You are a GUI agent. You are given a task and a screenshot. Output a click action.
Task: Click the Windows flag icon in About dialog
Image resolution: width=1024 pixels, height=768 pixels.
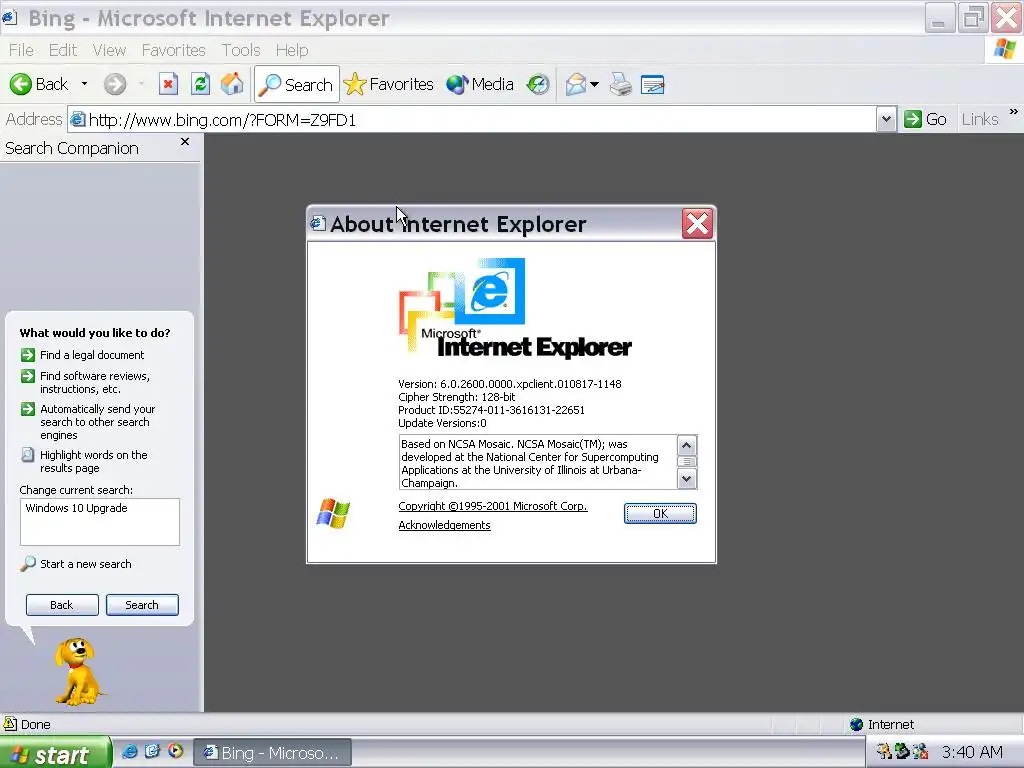pyautogui.click(x=333, y=513)
